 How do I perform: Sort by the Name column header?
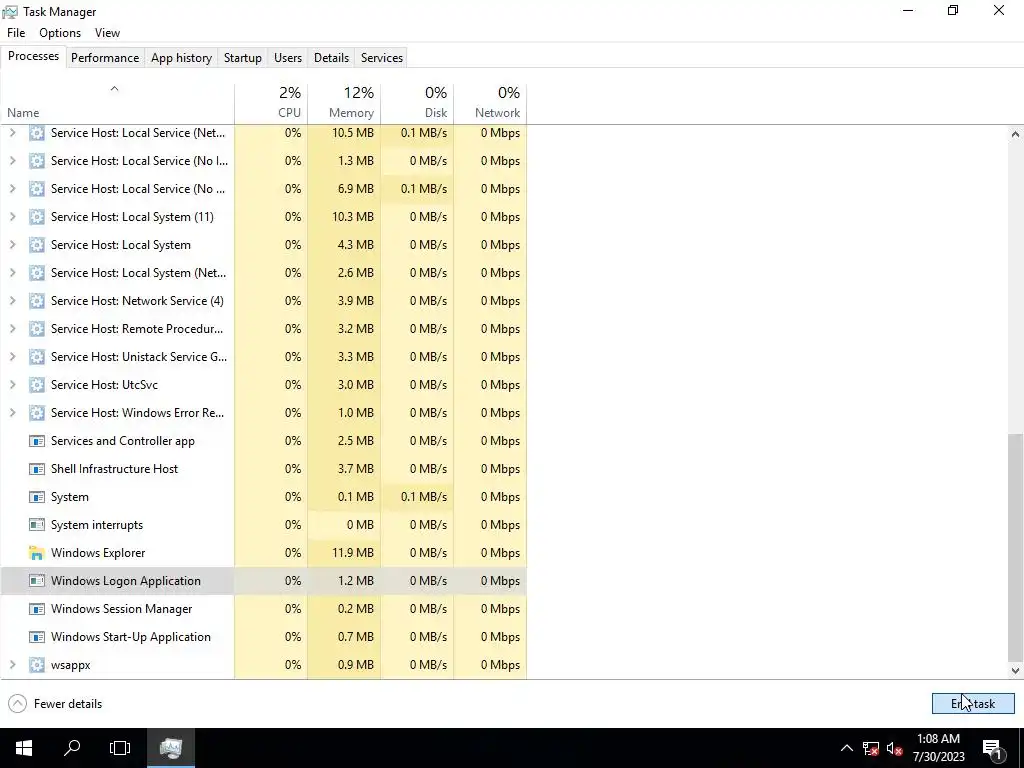point(118,103)
